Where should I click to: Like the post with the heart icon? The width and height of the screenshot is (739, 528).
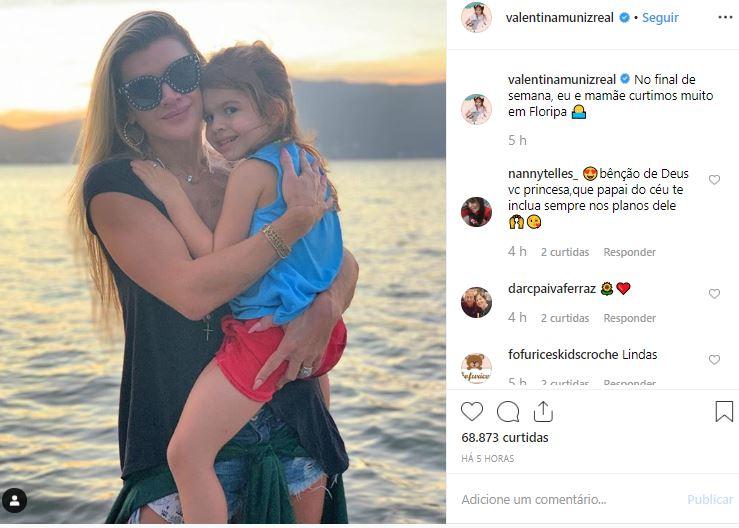[472, 412]
